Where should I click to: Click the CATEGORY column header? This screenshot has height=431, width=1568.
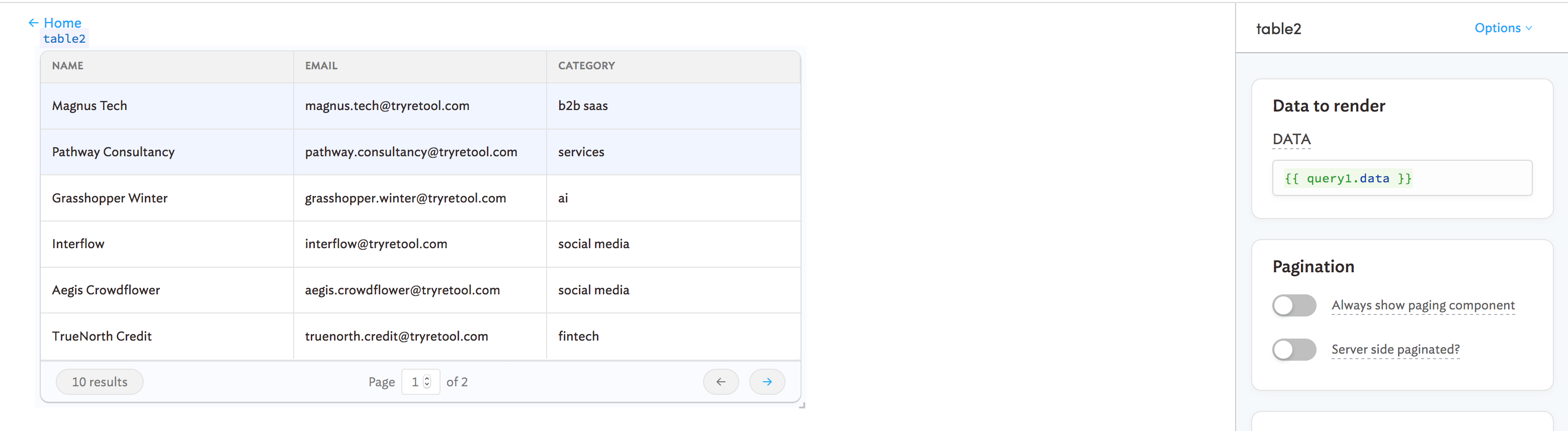pyautogui.click(x=586, y=66)
